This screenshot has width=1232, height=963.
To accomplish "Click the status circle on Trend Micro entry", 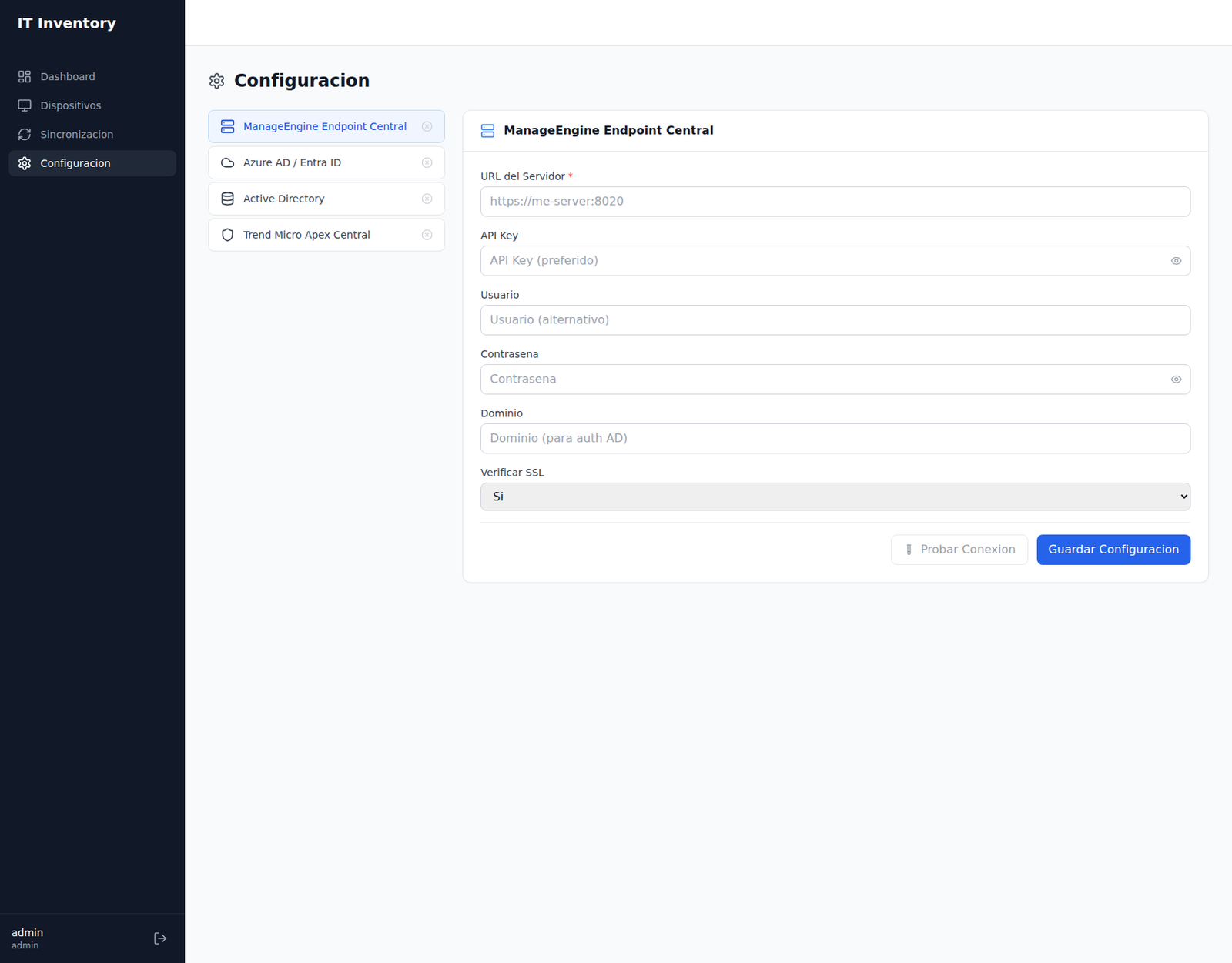I will [x=427, y=235].
